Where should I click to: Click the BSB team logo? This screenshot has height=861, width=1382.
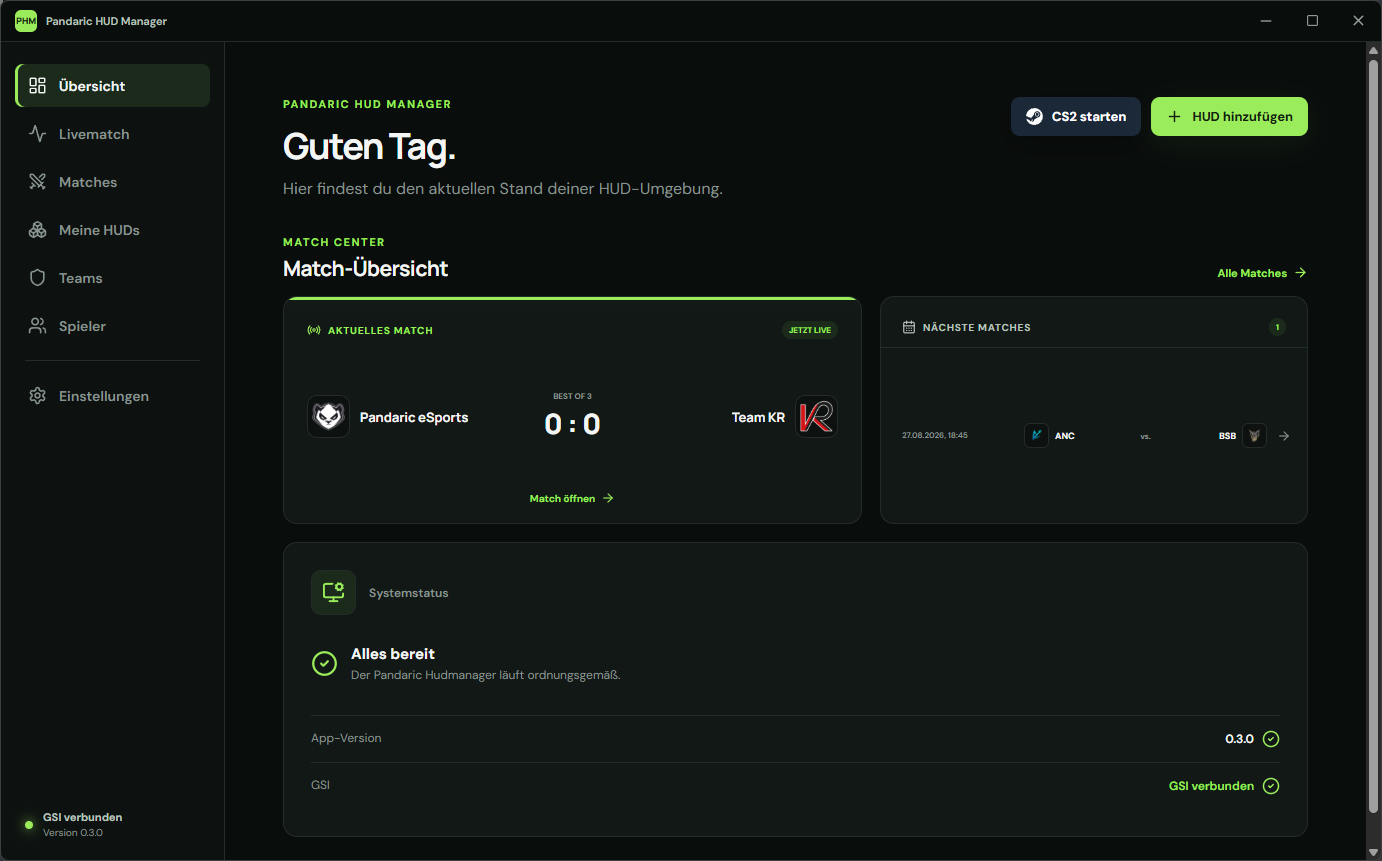coord(1254,435)
